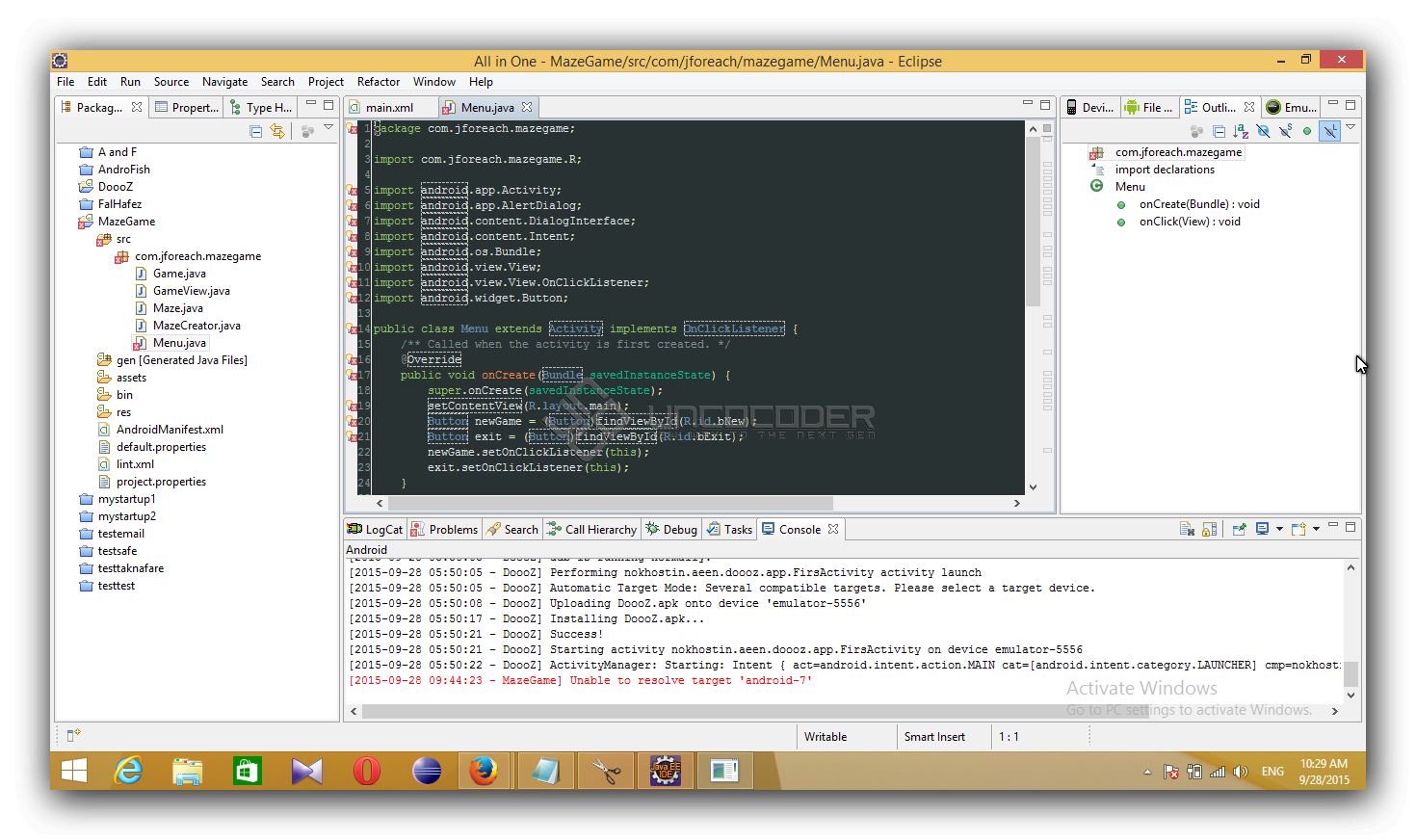Select the DoooZ project
Screen dimensions: 1416x840
pyautogui.click(x=115, y=187)
